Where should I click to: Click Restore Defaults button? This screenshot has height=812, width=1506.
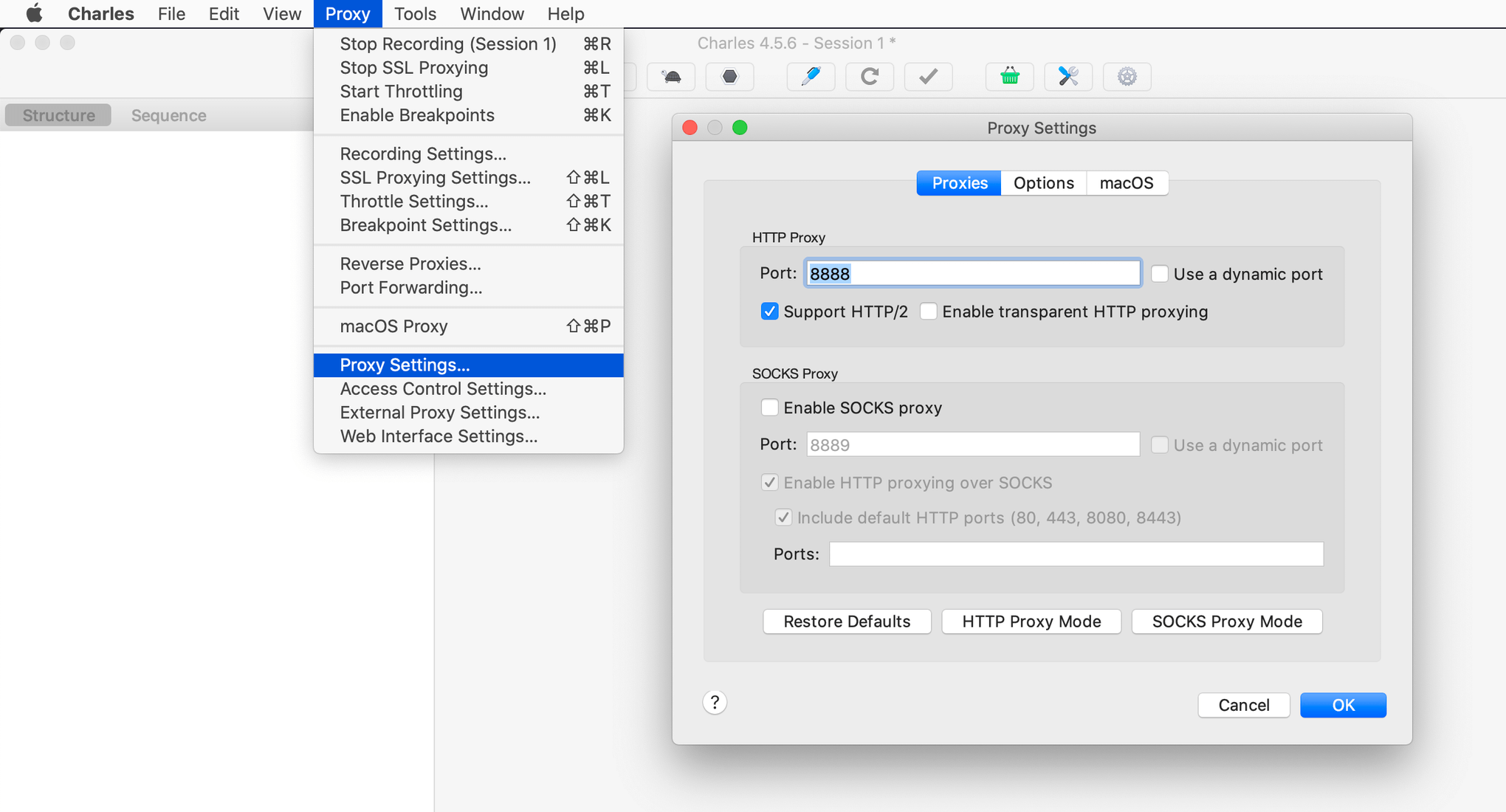847,622
